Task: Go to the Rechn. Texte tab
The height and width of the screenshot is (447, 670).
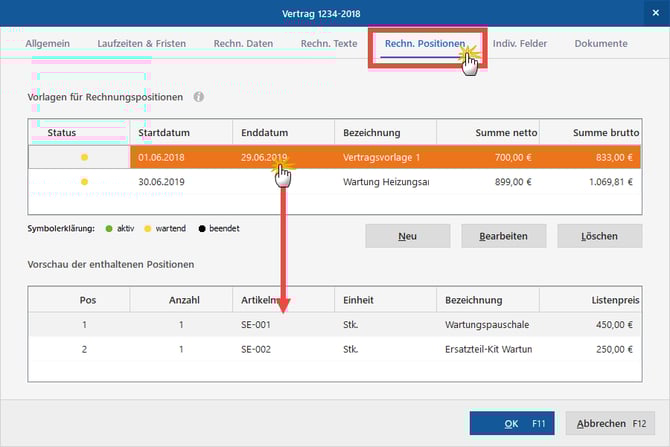Action: tap(329, 44)
